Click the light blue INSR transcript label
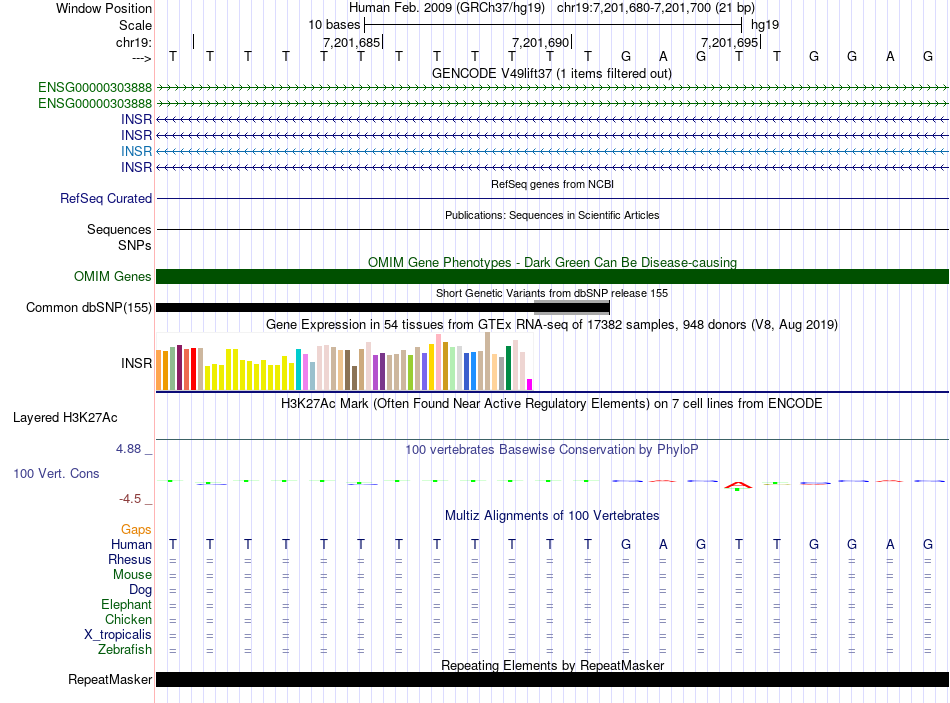The height and width of the screenshot is (703, 950). click(x=136, y=151)
